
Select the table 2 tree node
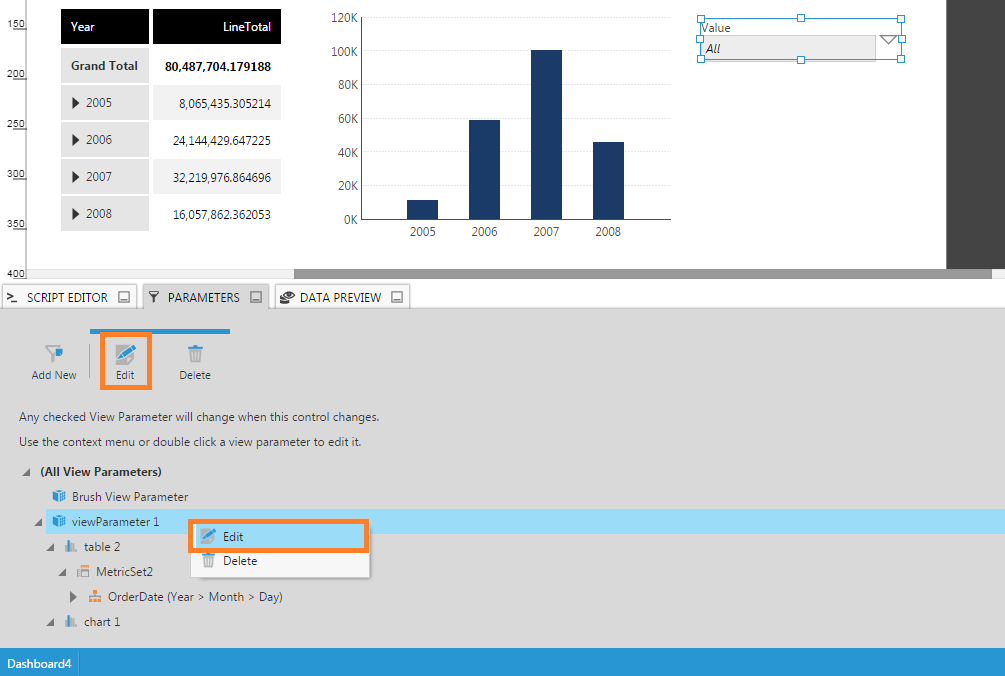click(101, 547)
